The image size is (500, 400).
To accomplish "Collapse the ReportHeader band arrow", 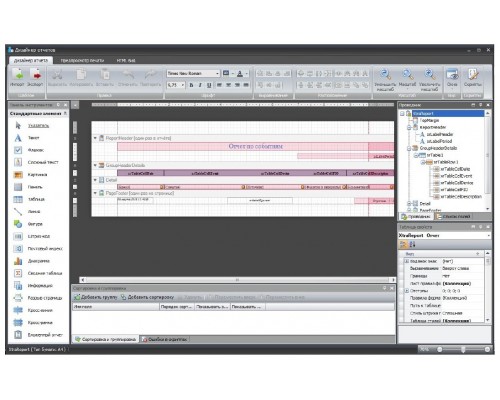I will (95, 138).
